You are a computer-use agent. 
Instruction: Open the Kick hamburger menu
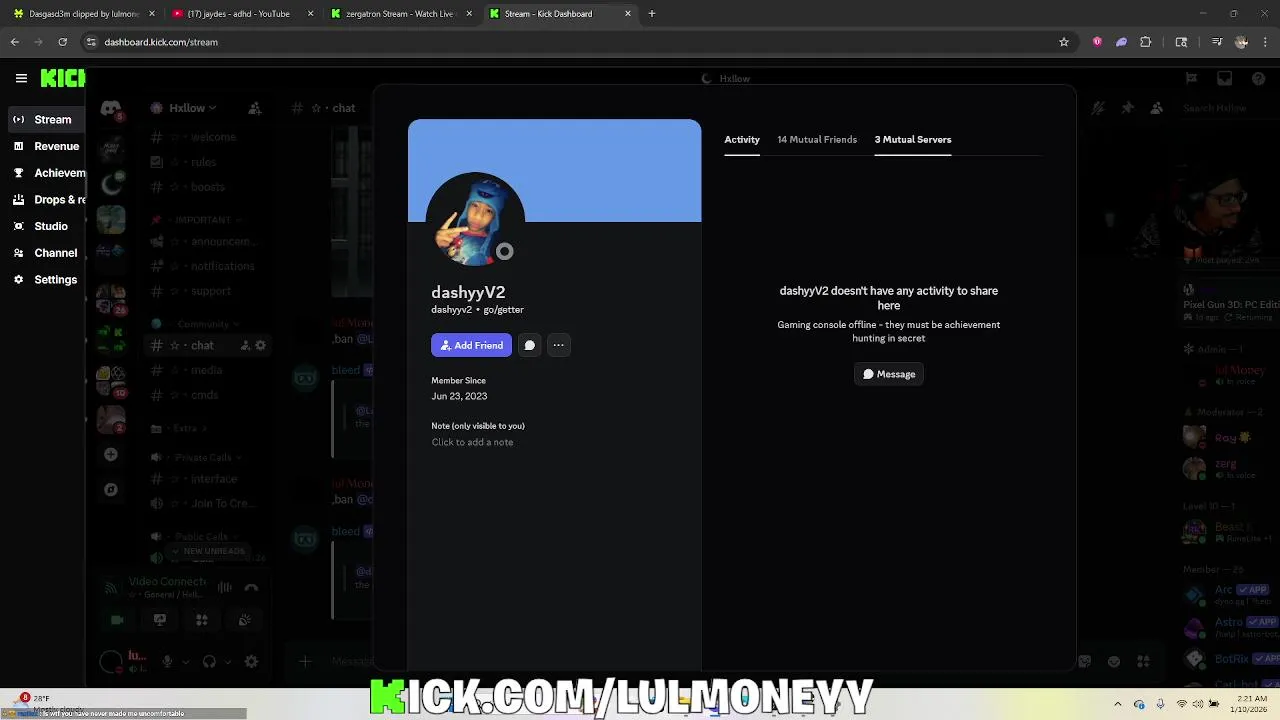21,78
